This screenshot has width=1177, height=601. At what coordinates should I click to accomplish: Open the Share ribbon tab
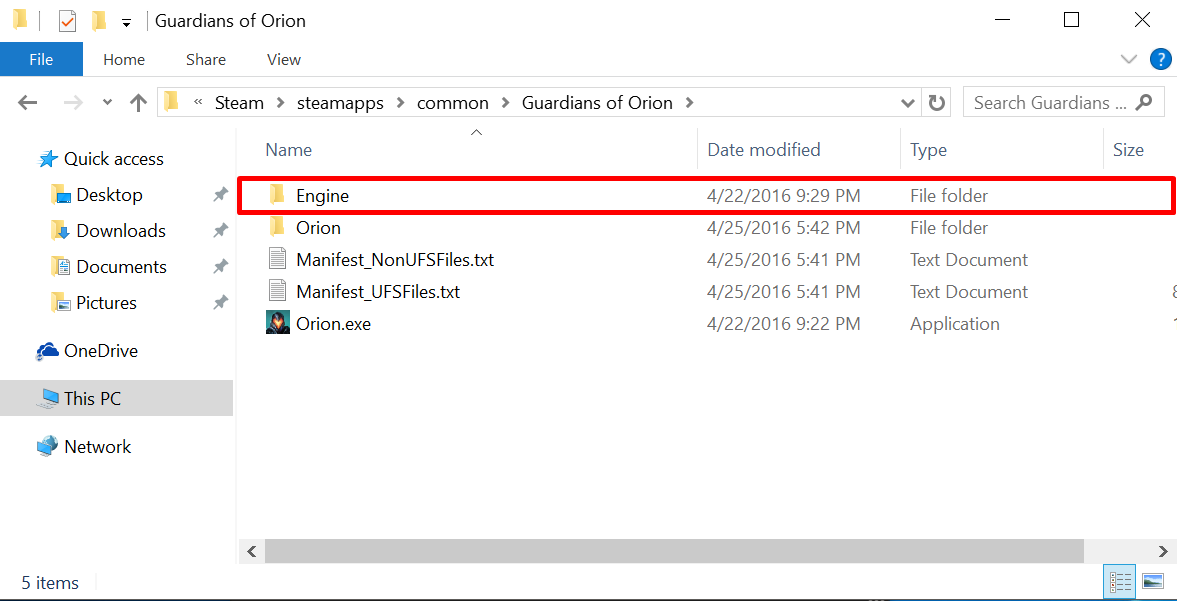tap(206, 59)
